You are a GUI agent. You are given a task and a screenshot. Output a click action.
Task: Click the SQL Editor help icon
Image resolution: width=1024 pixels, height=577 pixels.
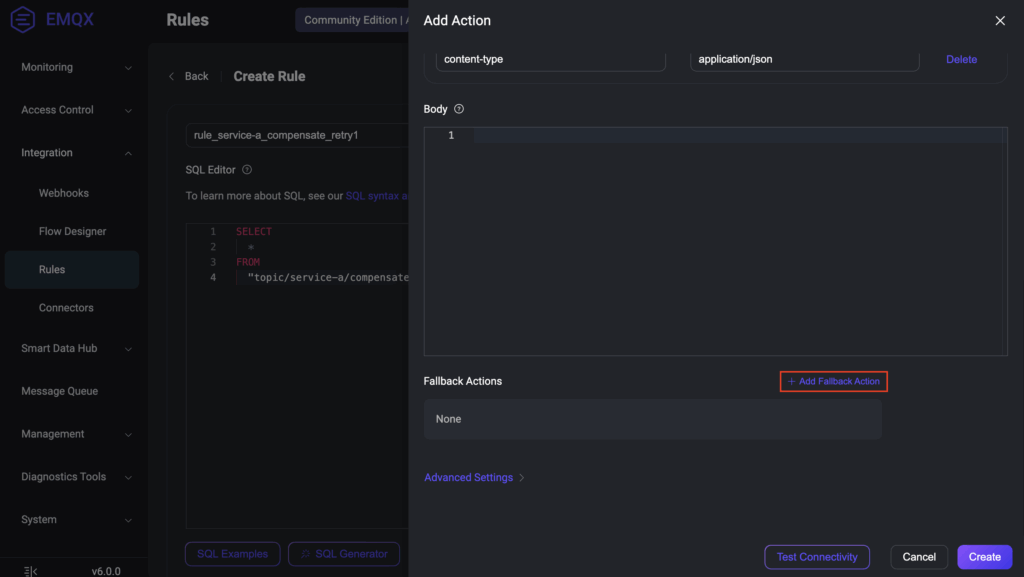pos(247,170)
